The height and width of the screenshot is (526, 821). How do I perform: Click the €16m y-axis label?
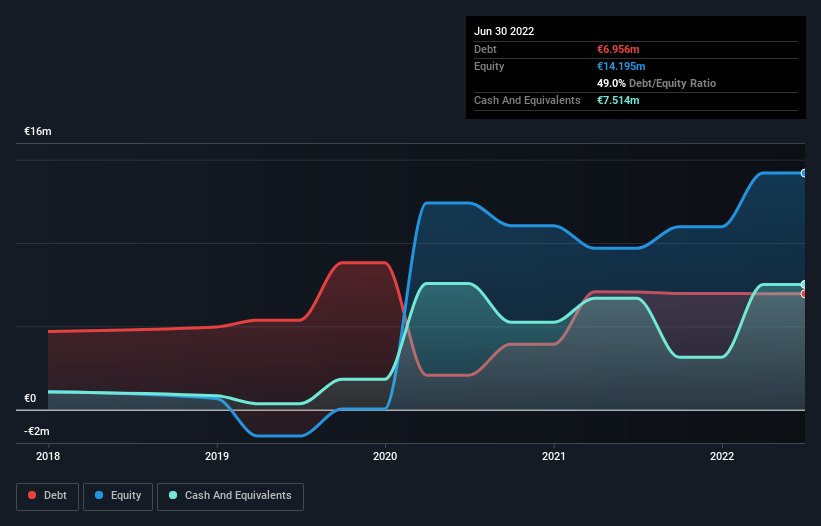pos(38,131)
